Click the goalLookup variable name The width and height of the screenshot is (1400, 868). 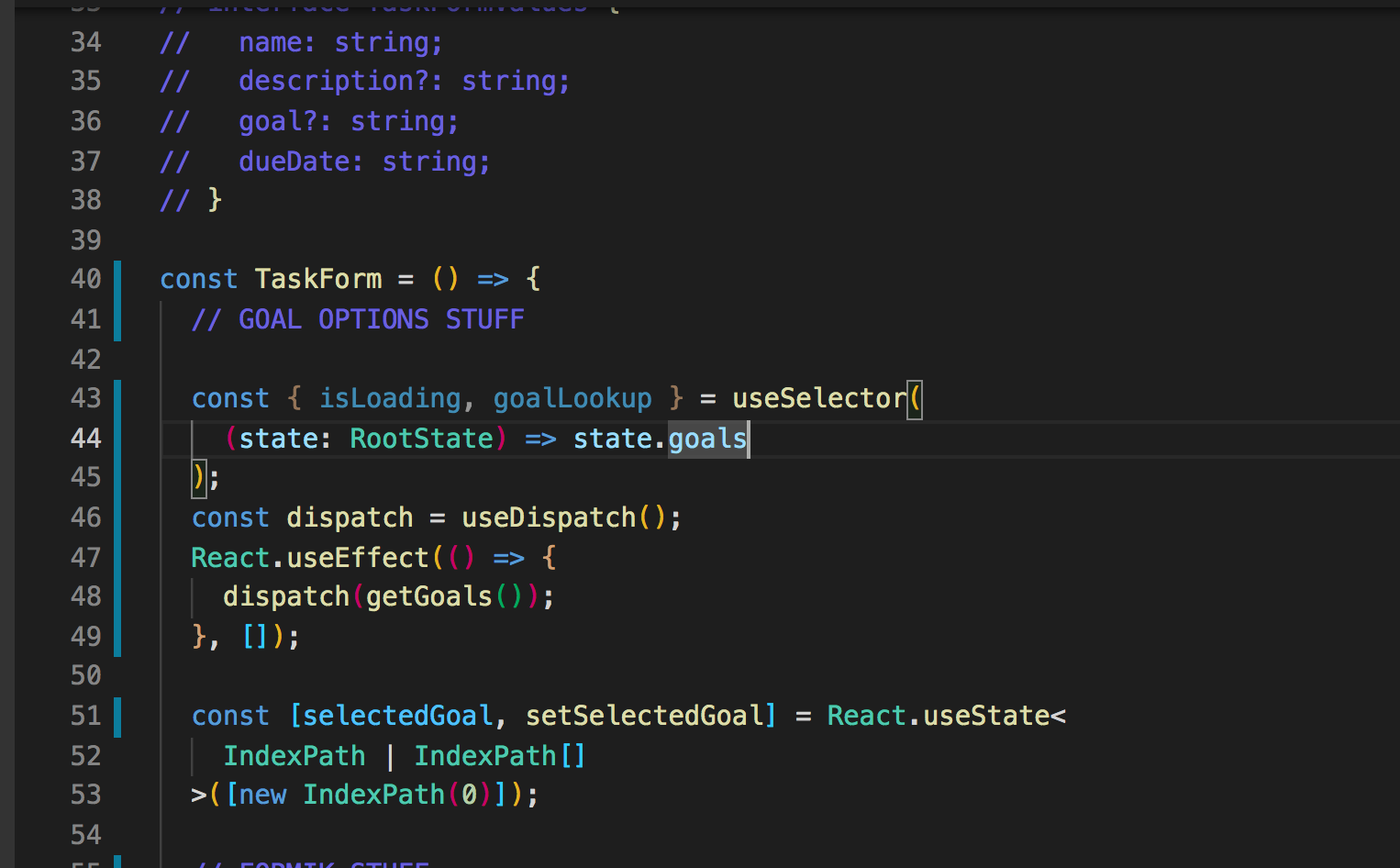[572, 398]
